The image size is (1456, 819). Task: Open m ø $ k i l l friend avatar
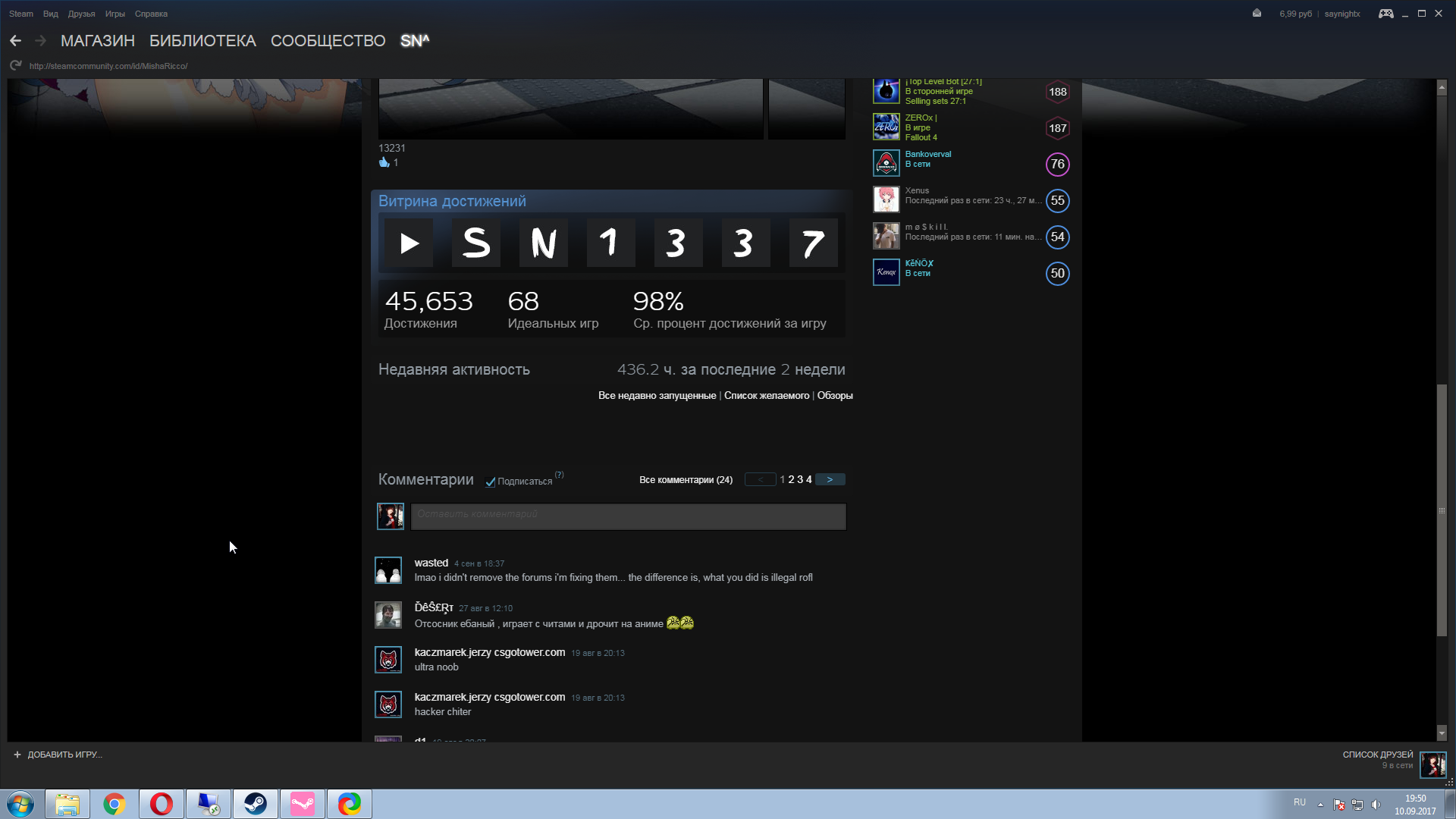(x=886, y=236)
